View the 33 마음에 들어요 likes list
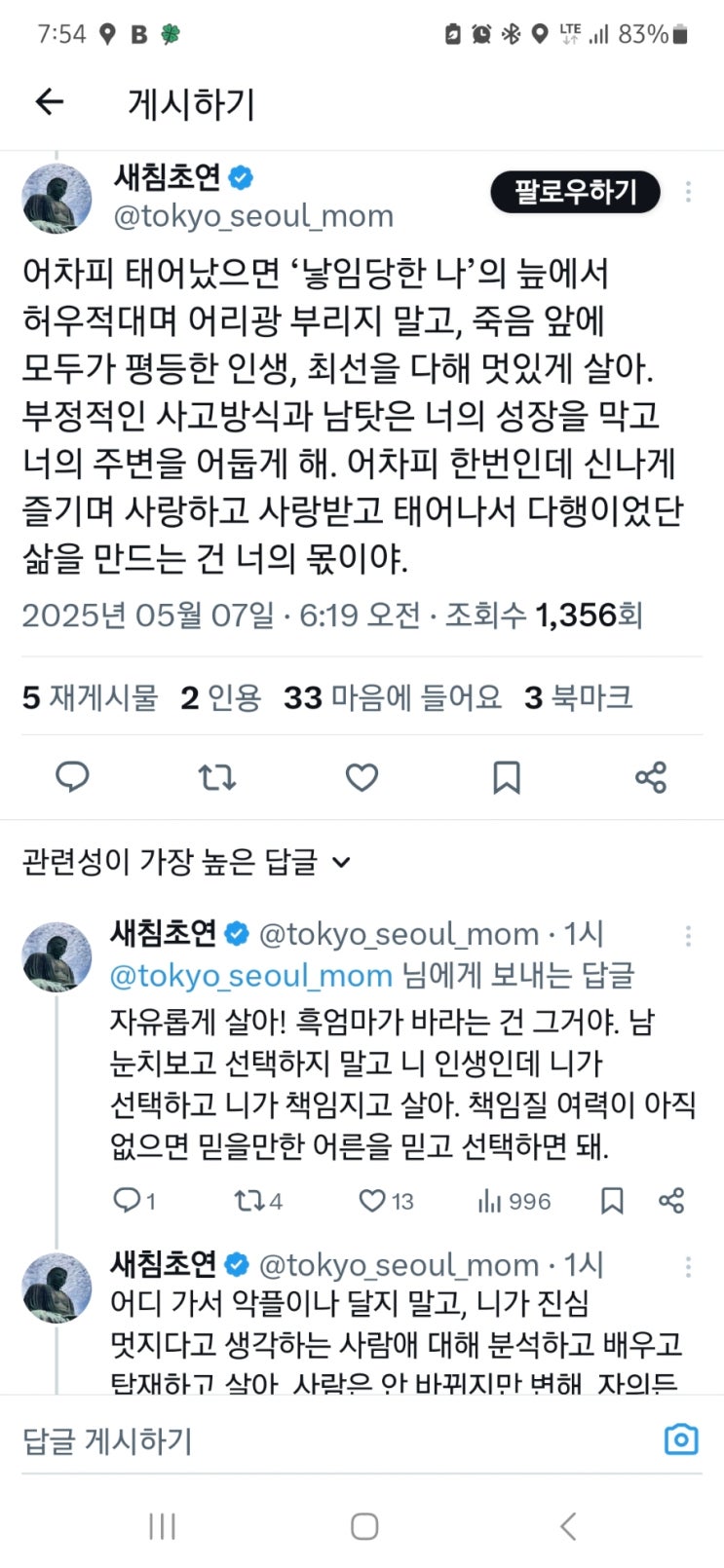Screen dimensions: 724x1568 pyautogui.click(x=392, y=697)
